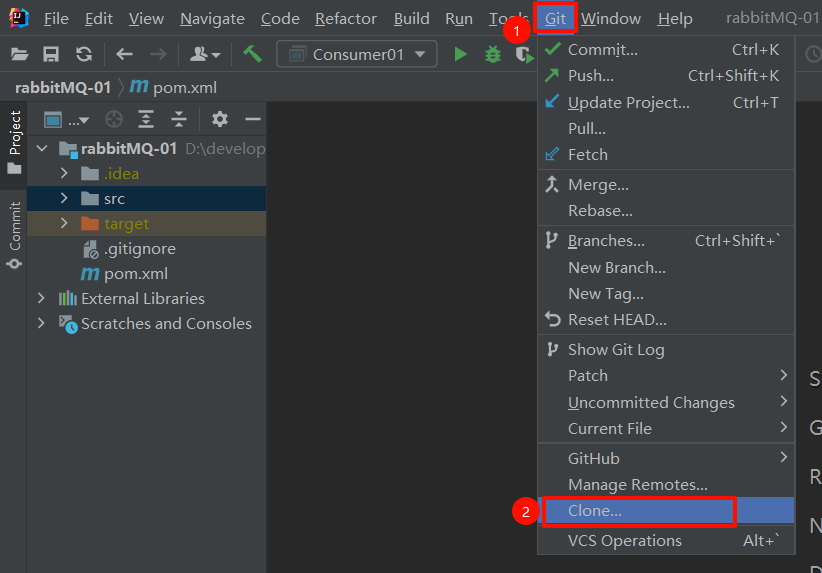Screen dimensions: 822x573
Task: Open the Project tool window tab
Action: point(15,142)
